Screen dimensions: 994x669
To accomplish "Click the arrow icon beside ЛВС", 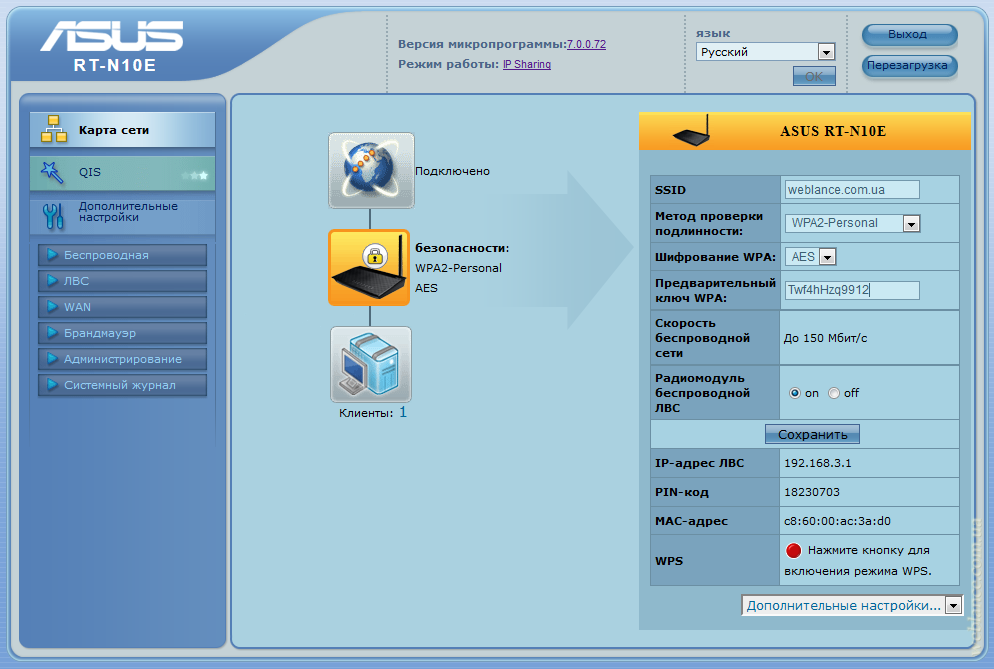I will pos(53,281).
